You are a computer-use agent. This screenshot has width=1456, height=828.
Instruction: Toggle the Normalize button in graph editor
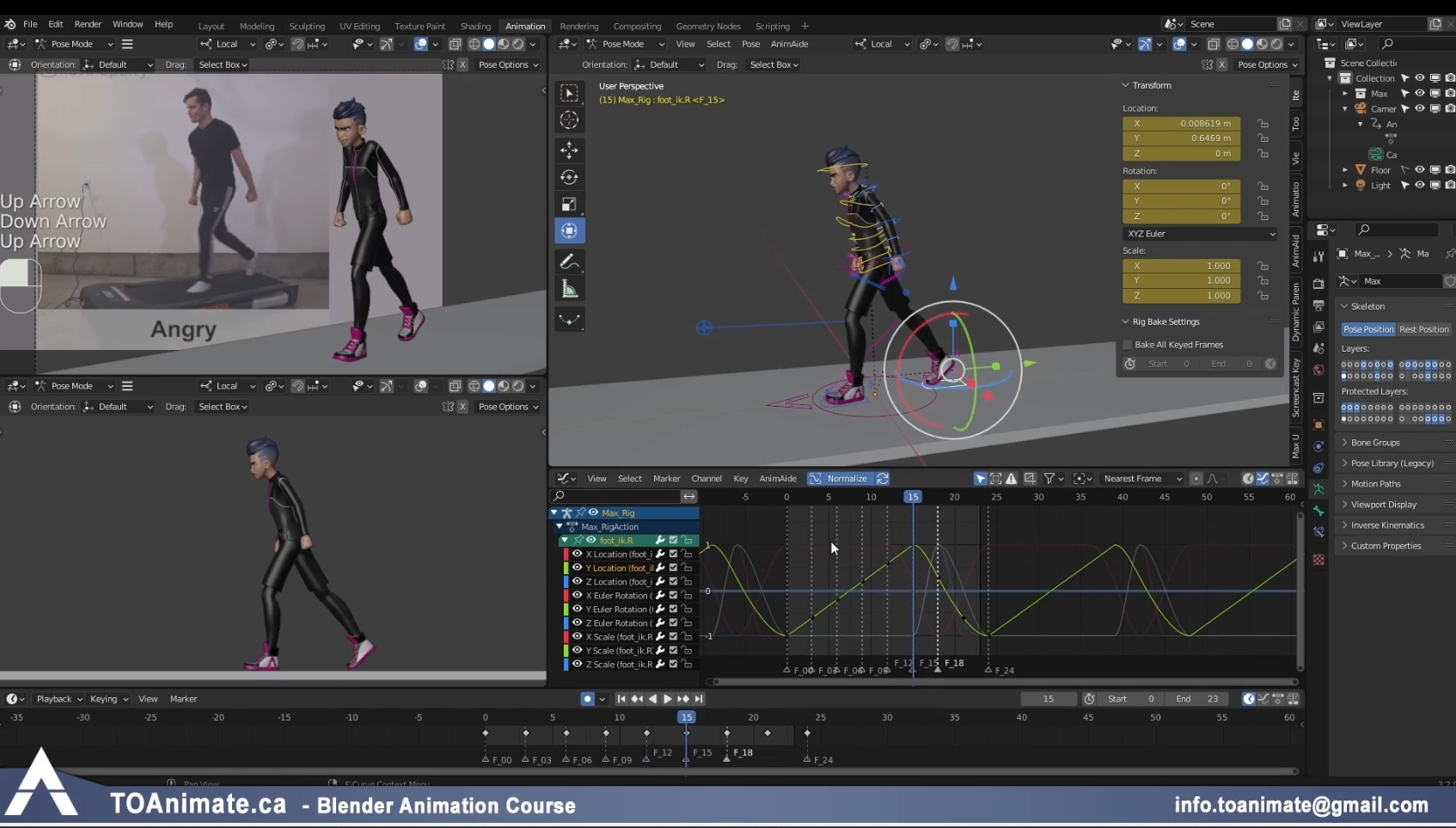click(x=839, y=479)
